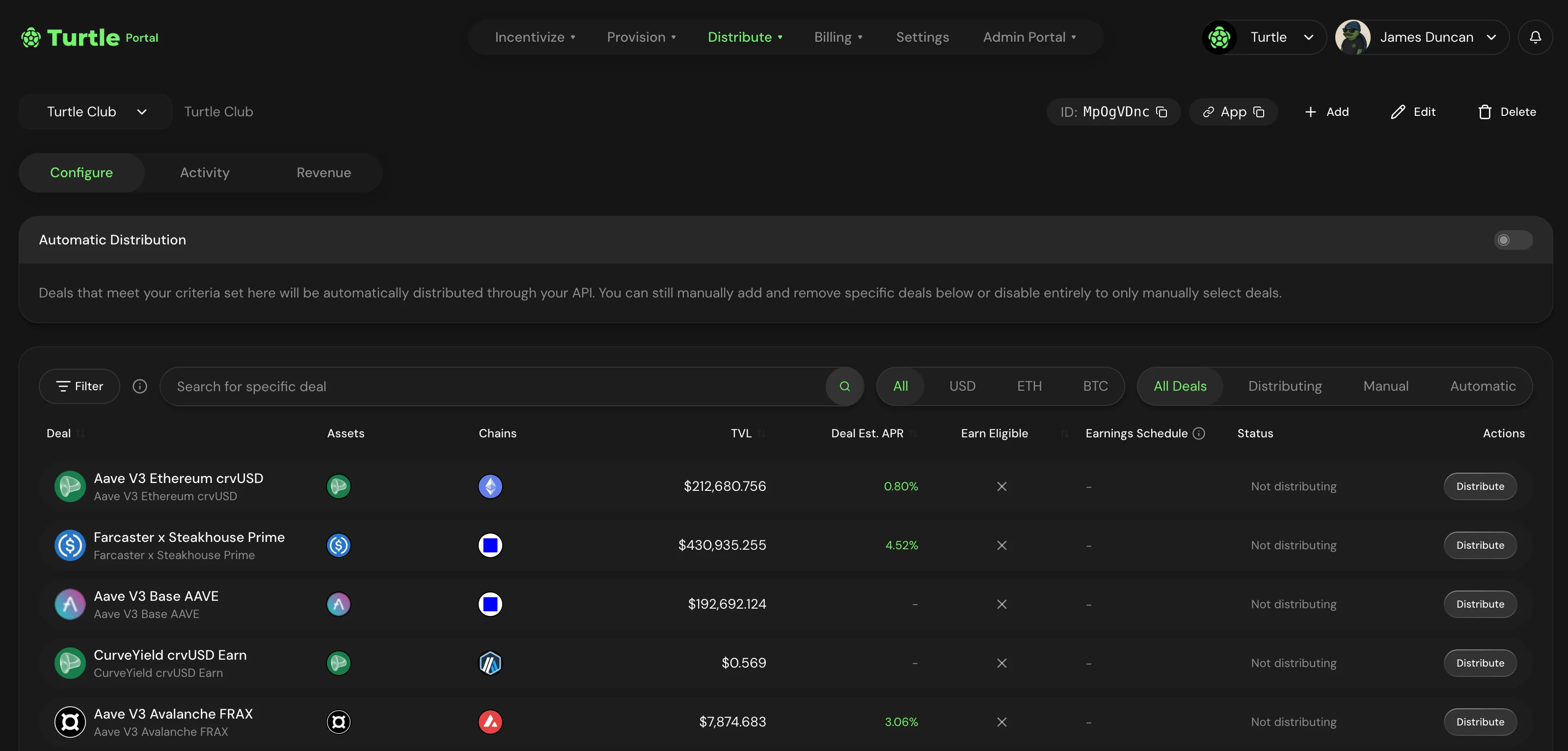Show All Deals status filter
The height and width of the screenshot is (751, 1568).
pyautogui.click(x=1180, y=386)
